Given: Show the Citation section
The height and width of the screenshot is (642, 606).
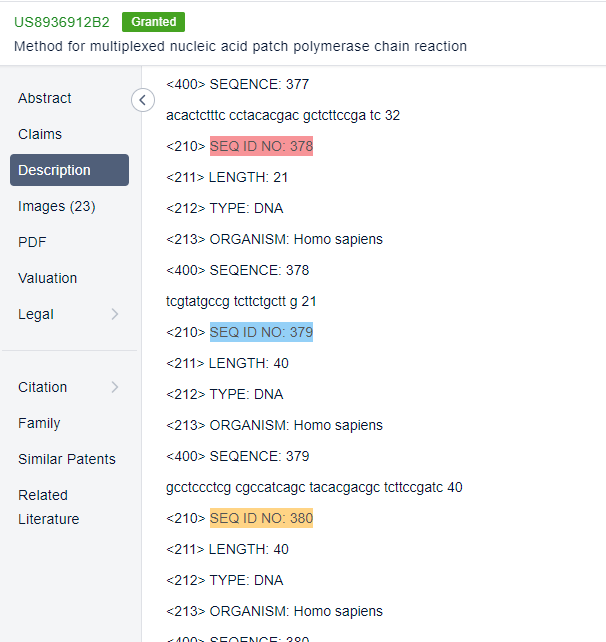Looking at the screenshot, I should pyautogui.click(x=43, y=387).
